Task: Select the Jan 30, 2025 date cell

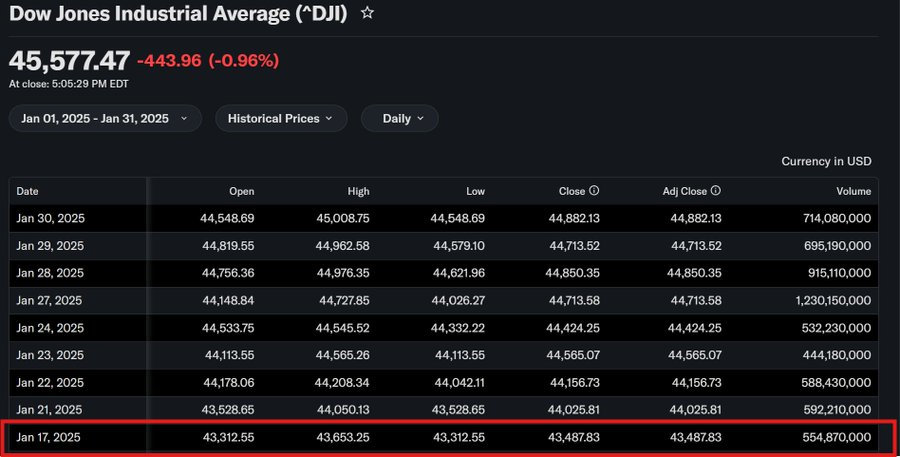Action: (51, 218)
